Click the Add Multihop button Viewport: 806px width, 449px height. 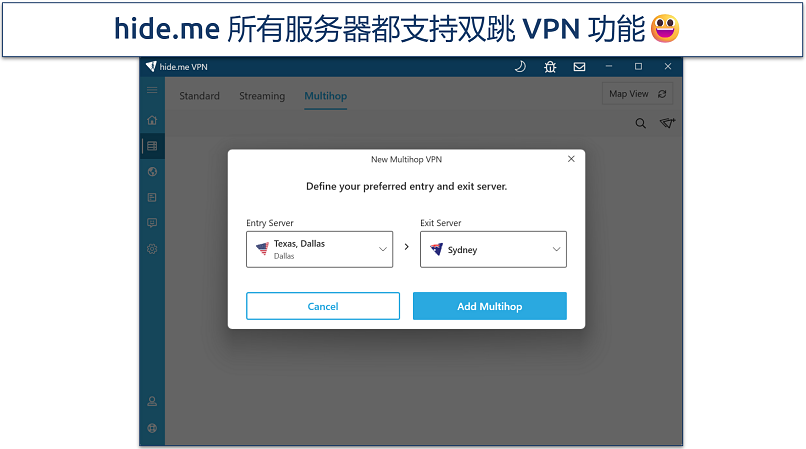[490, 306]
